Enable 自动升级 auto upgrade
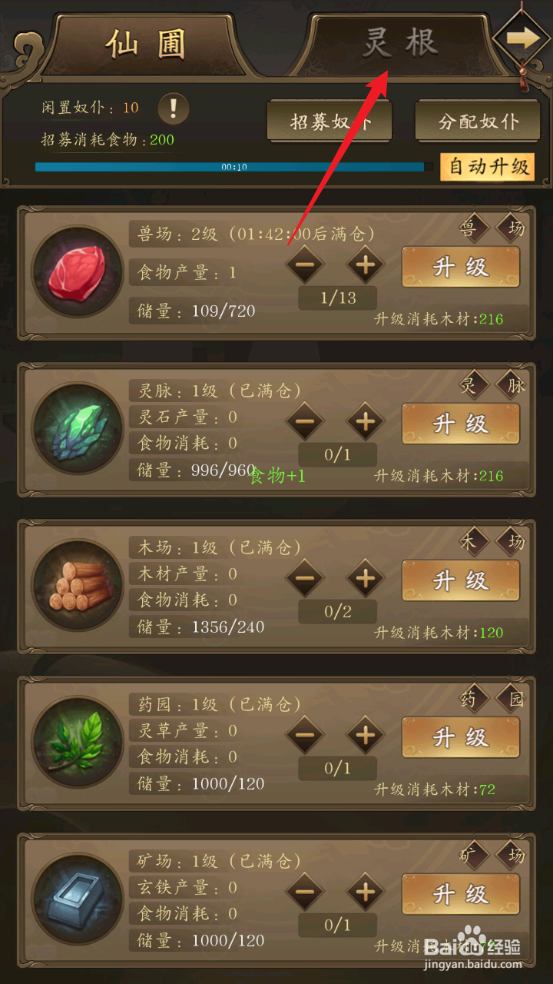This screenshot has width=553, height=984. click(488, 167)
